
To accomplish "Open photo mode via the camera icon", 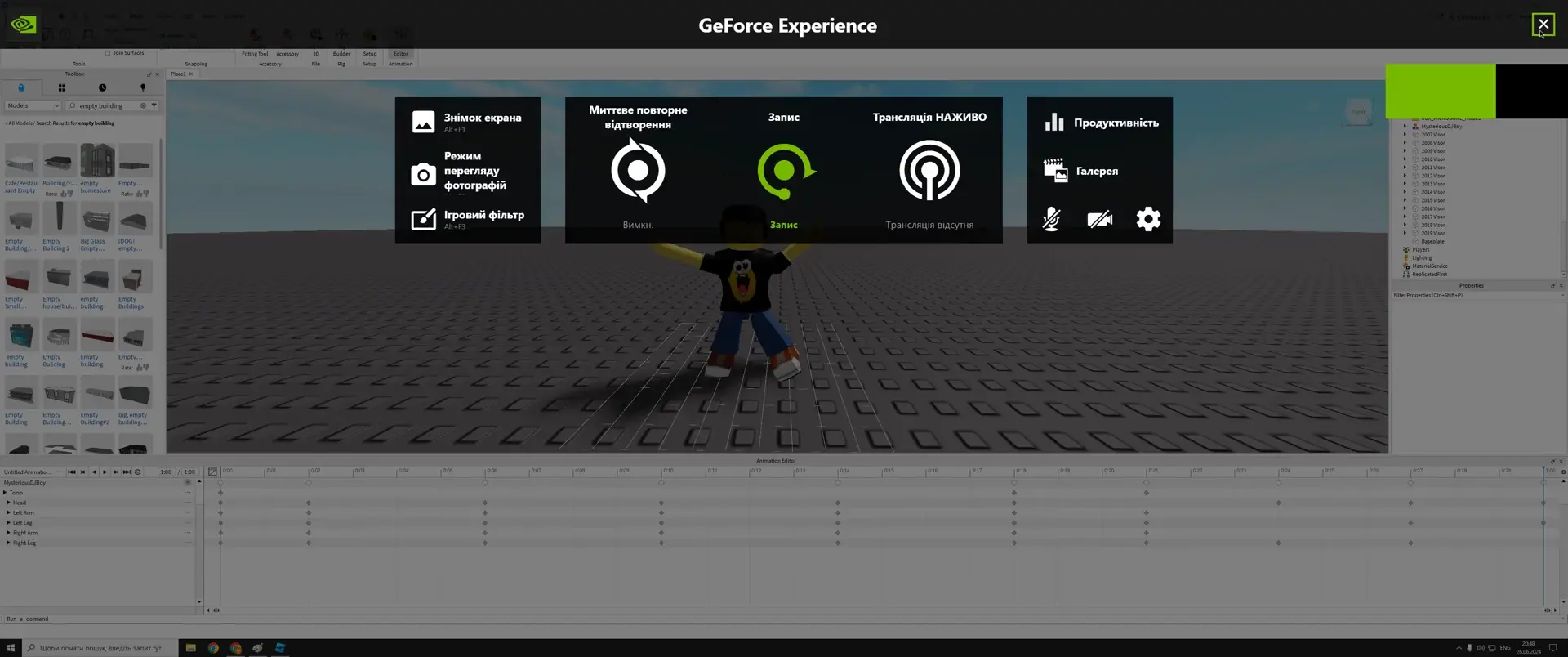I will pyautogui.click(x=423, y=174).
